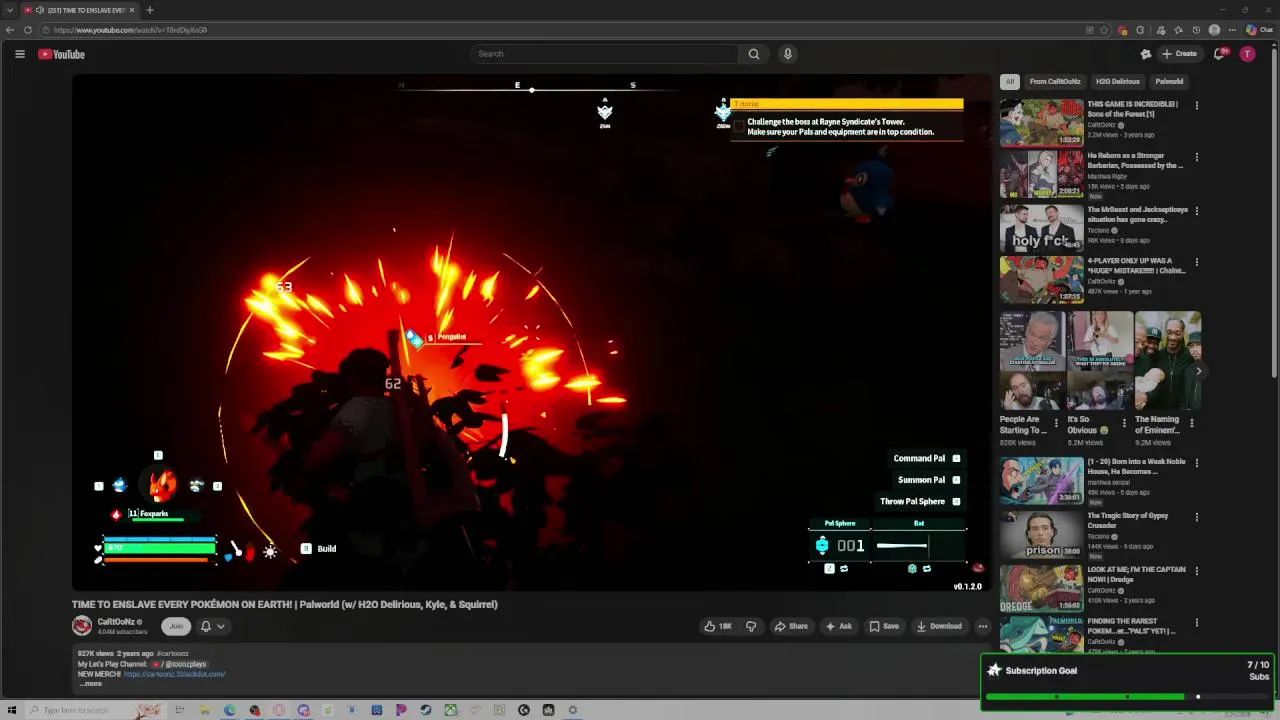1280x720 pixels.
Task: Reload the page with the refresh icon
Action: [28, 30]
